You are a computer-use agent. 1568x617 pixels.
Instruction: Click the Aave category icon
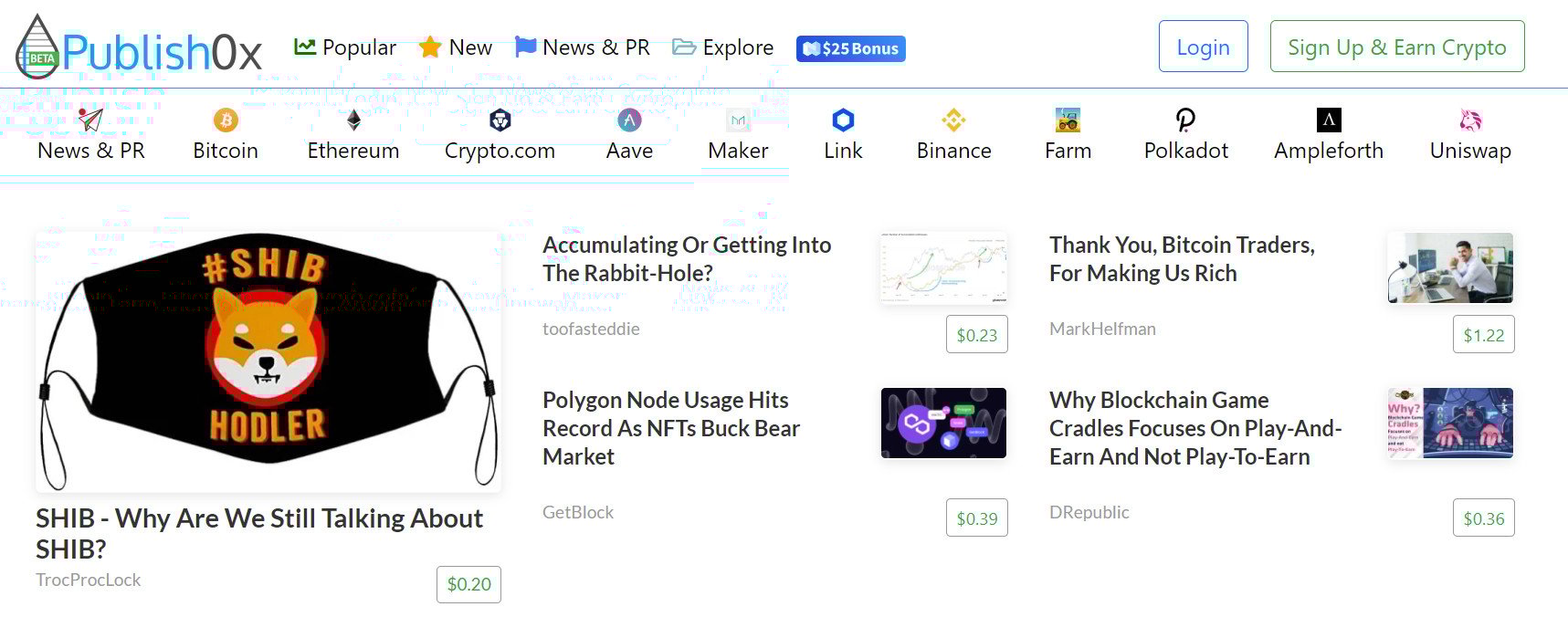click(629, 120)
